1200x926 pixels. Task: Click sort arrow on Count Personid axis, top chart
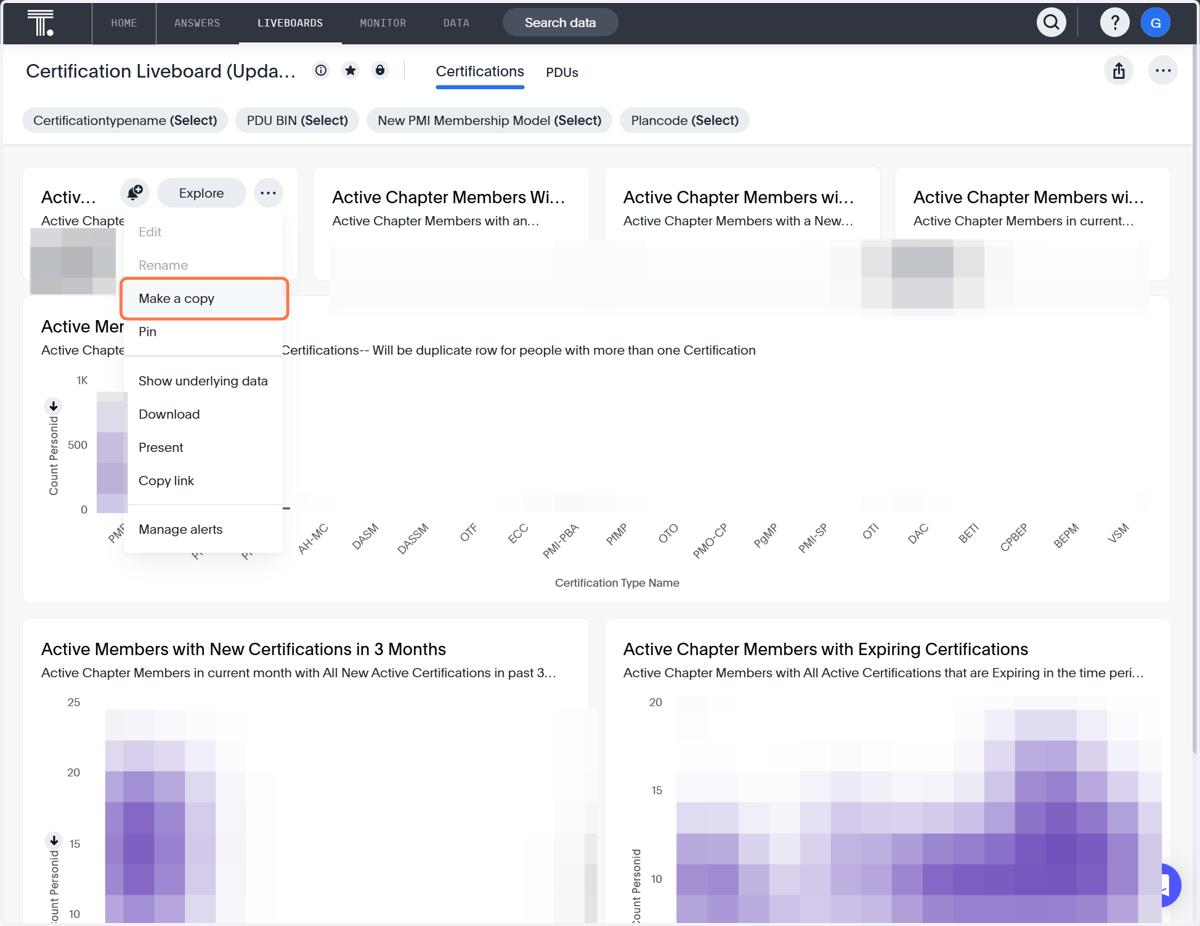point(53,406)
